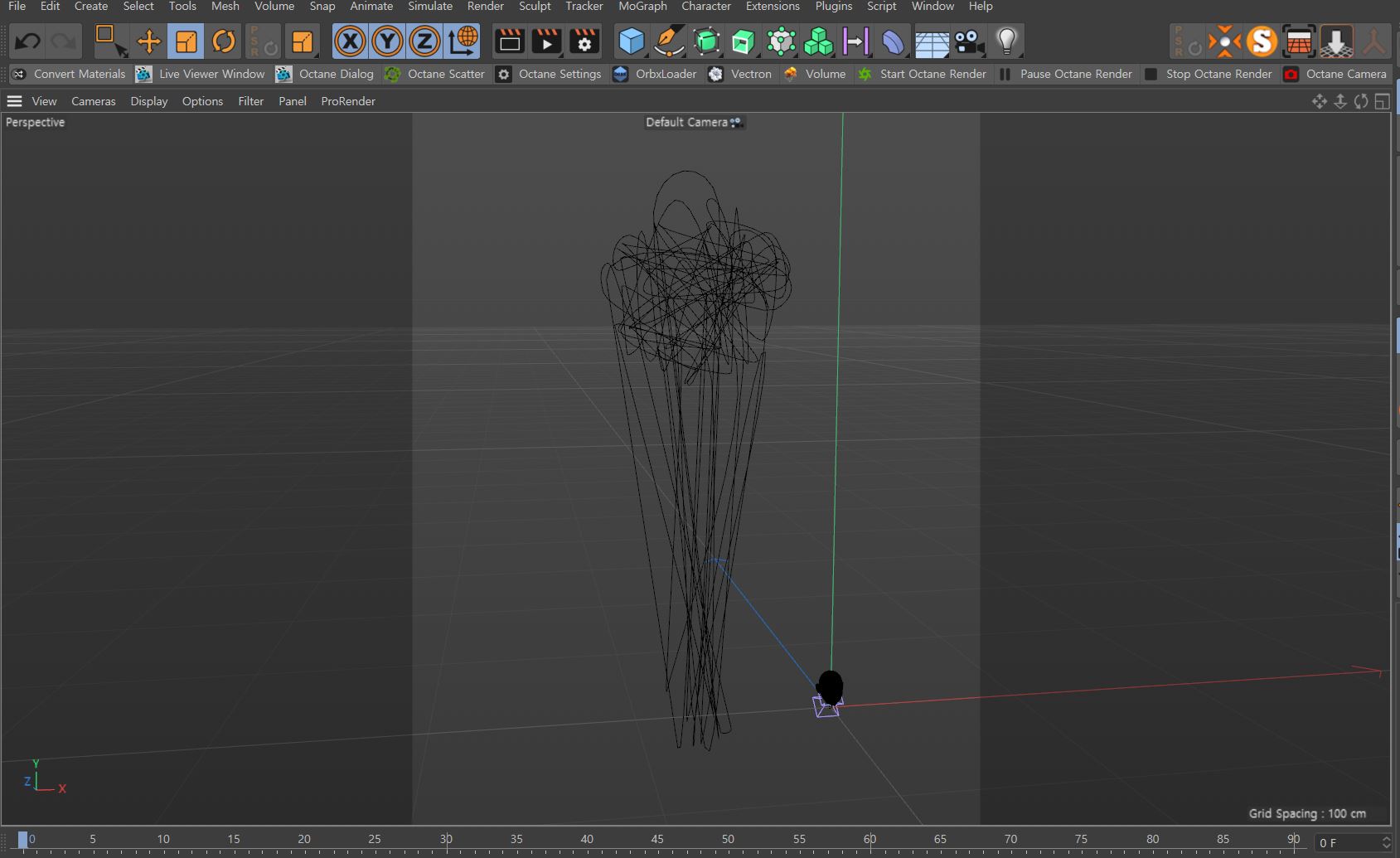1400x858 pixels.
Task: Click the Floor grid environment icon
Action: tap(931, 41)
